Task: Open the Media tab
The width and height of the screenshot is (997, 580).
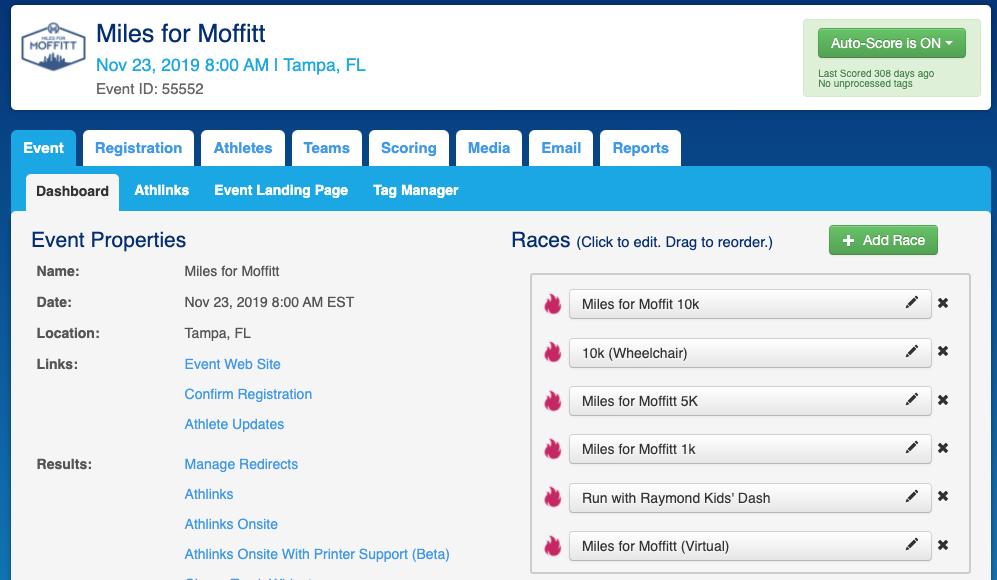Action: click(x=489, y=148)
